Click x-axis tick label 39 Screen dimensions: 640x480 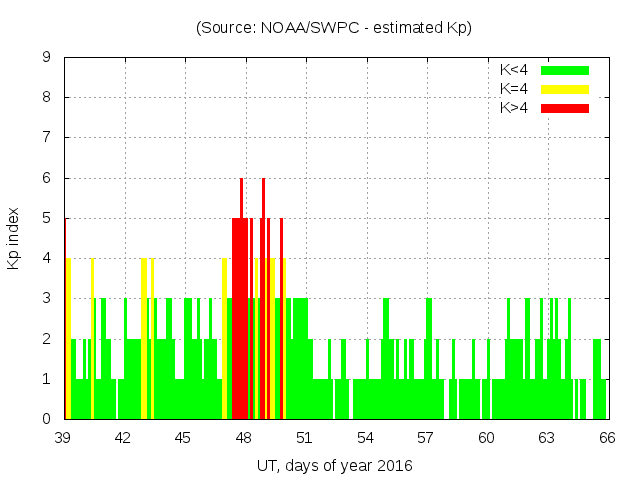point(63,438)
